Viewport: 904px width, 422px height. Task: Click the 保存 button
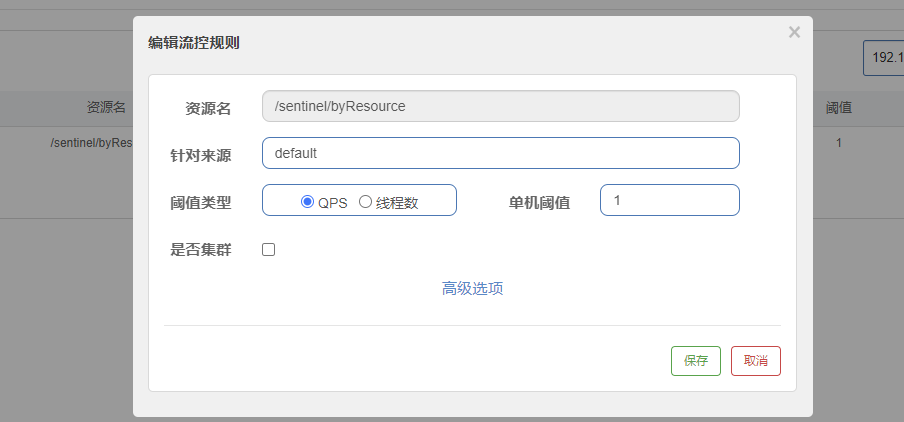click(x=695, y=361)
